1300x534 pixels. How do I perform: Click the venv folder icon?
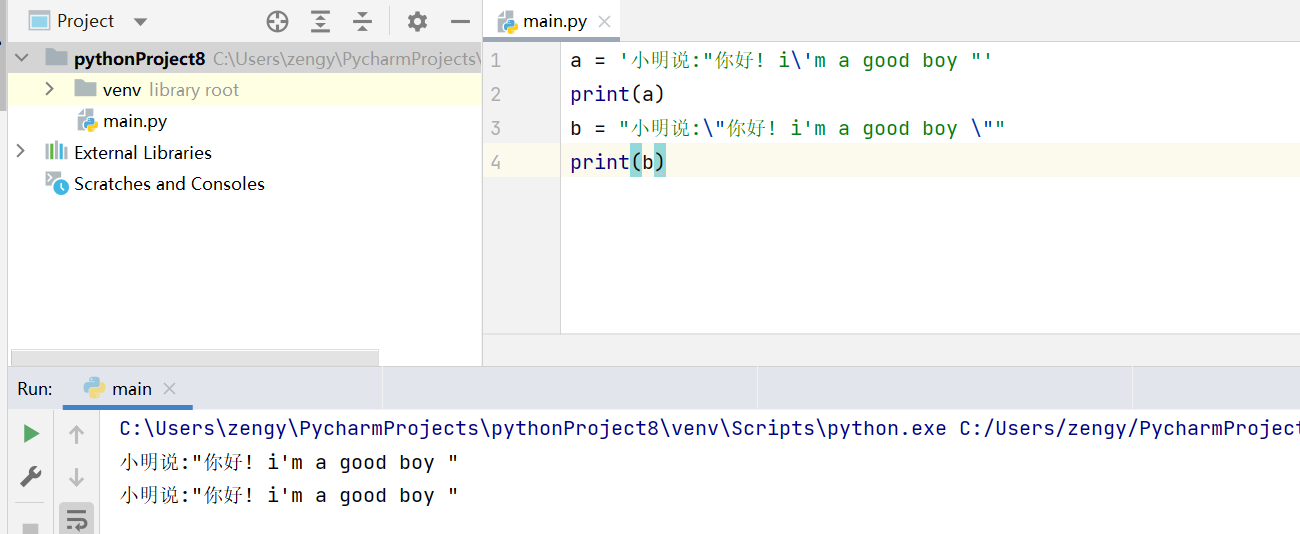[85, 89]
